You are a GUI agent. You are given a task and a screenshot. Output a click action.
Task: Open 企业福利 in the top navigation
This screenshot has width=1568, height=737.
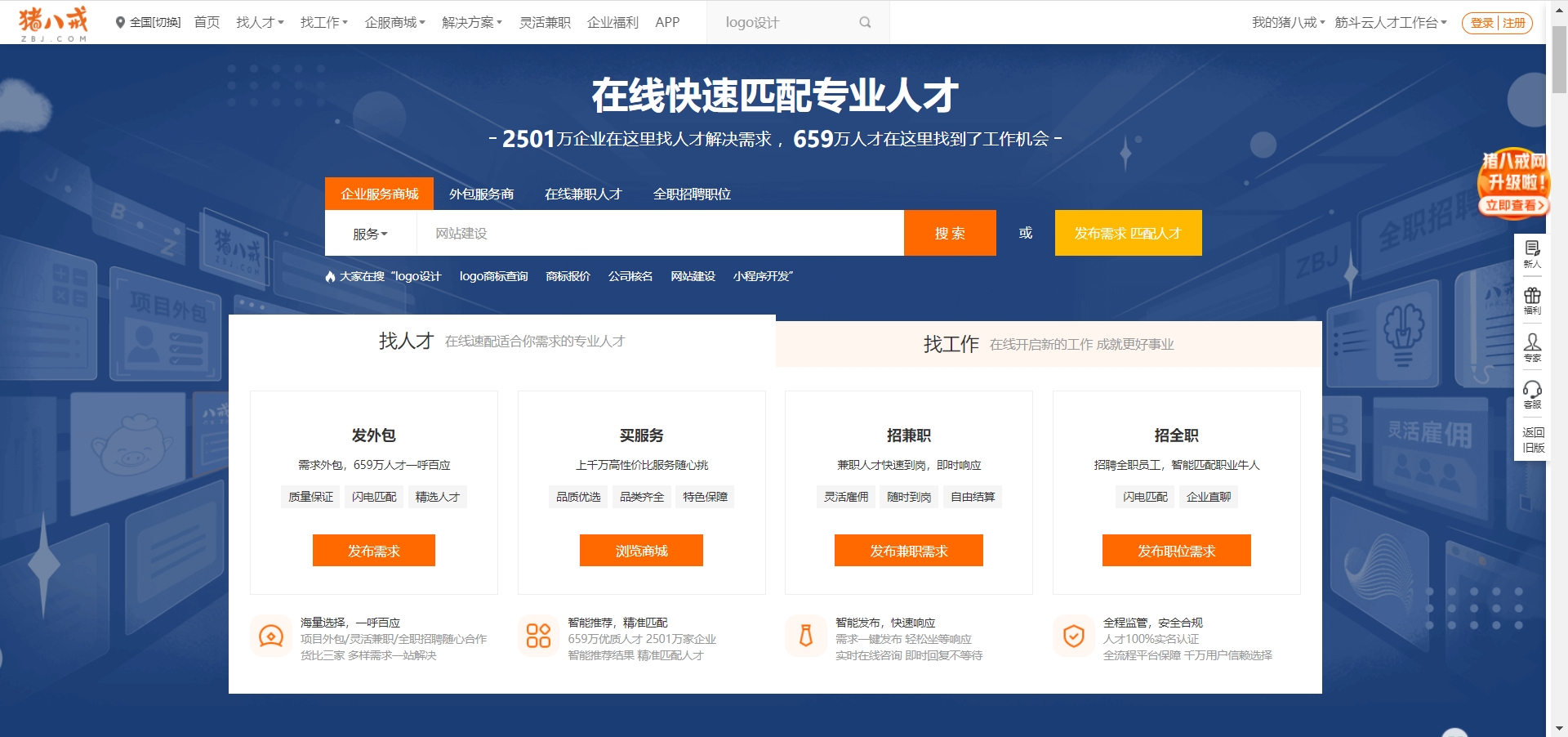pyautogui.click(x=612, y=23)
